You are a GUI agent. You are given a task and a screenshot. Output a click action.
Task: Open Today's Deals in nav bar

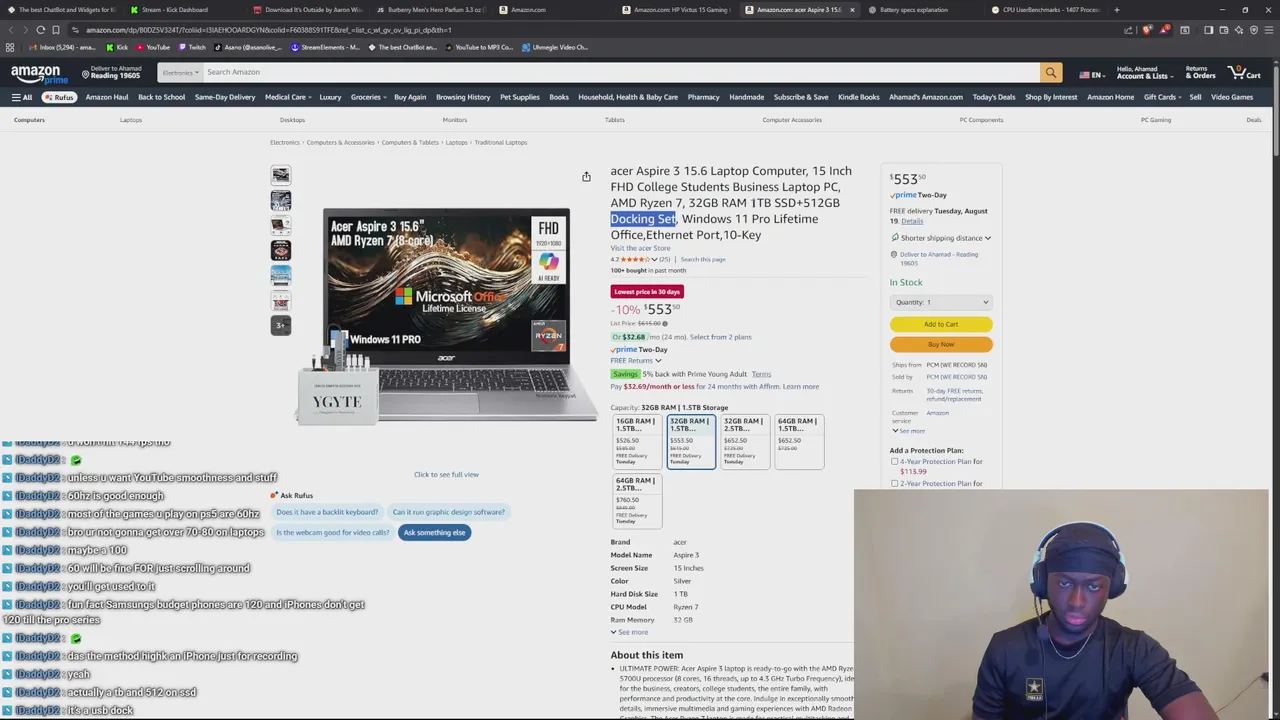(994, 97)
